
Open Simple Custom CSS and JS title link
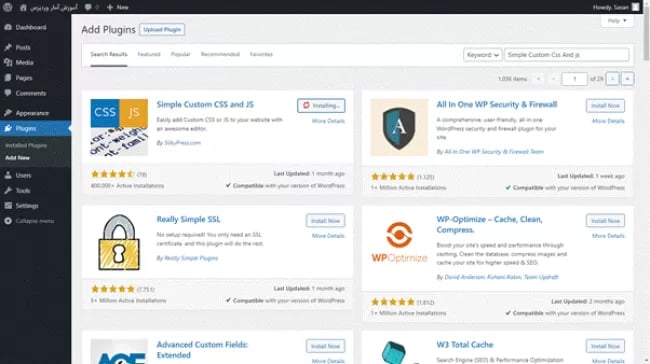pyautogui.click(x=205, y=104)
